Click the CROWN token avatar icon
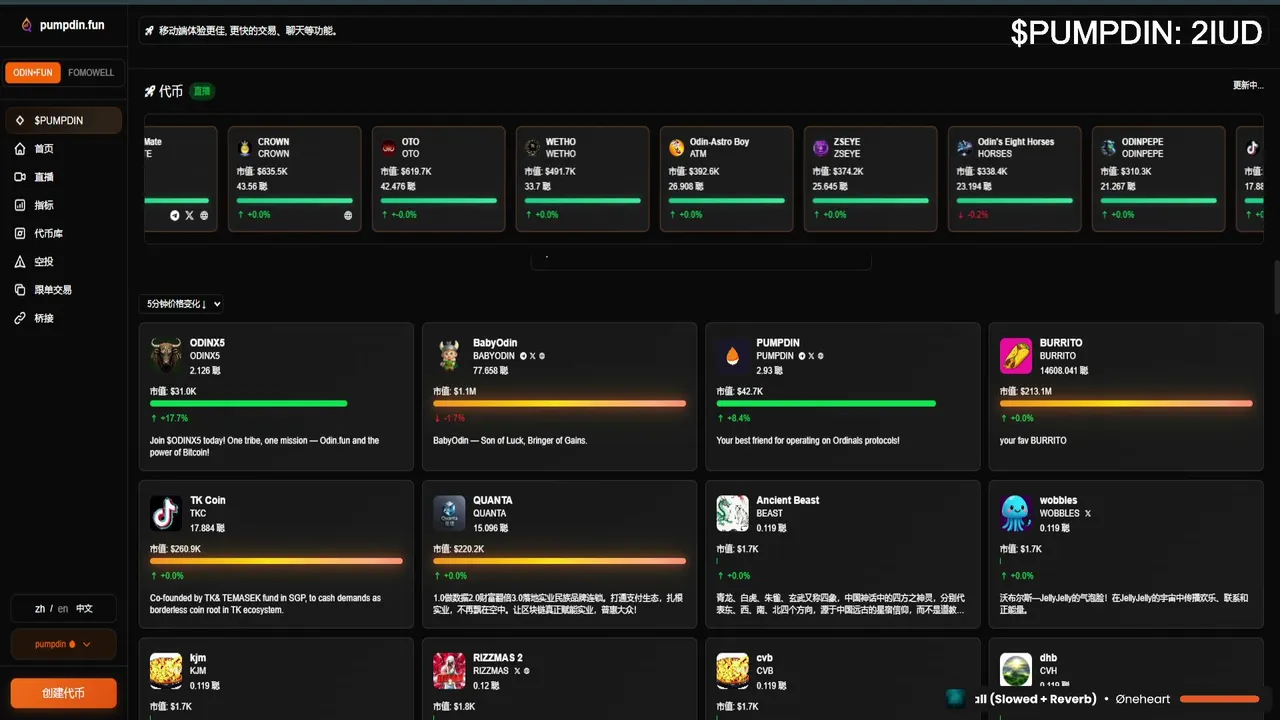 [245, 148]
